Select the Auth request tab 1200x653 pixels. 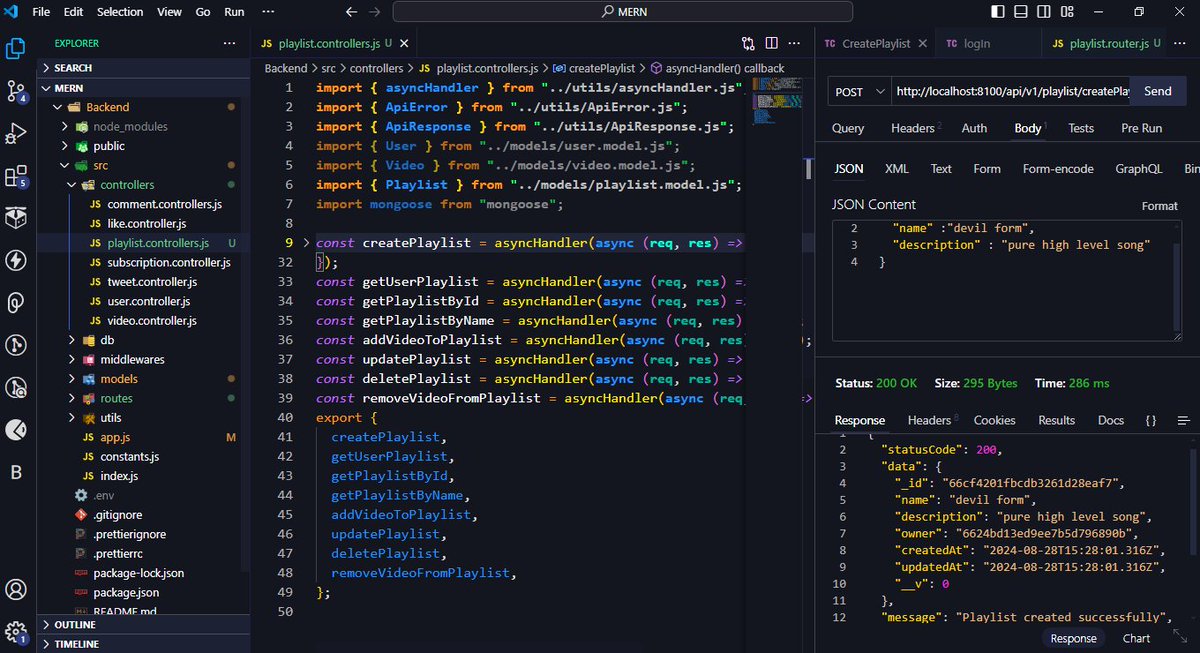click(974, 128)
